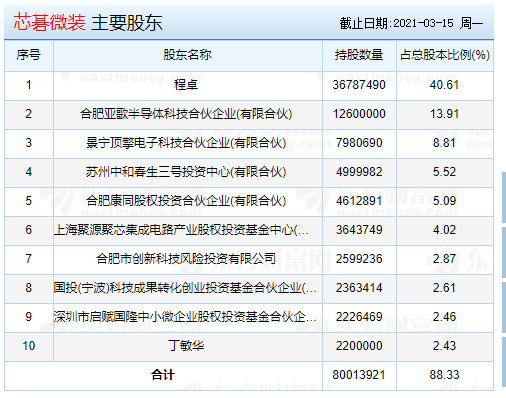Viewport: 506px width, 398px height.
Task: Click percentage value 40.61
Action: pyautogui.click(x=444, y=85)
